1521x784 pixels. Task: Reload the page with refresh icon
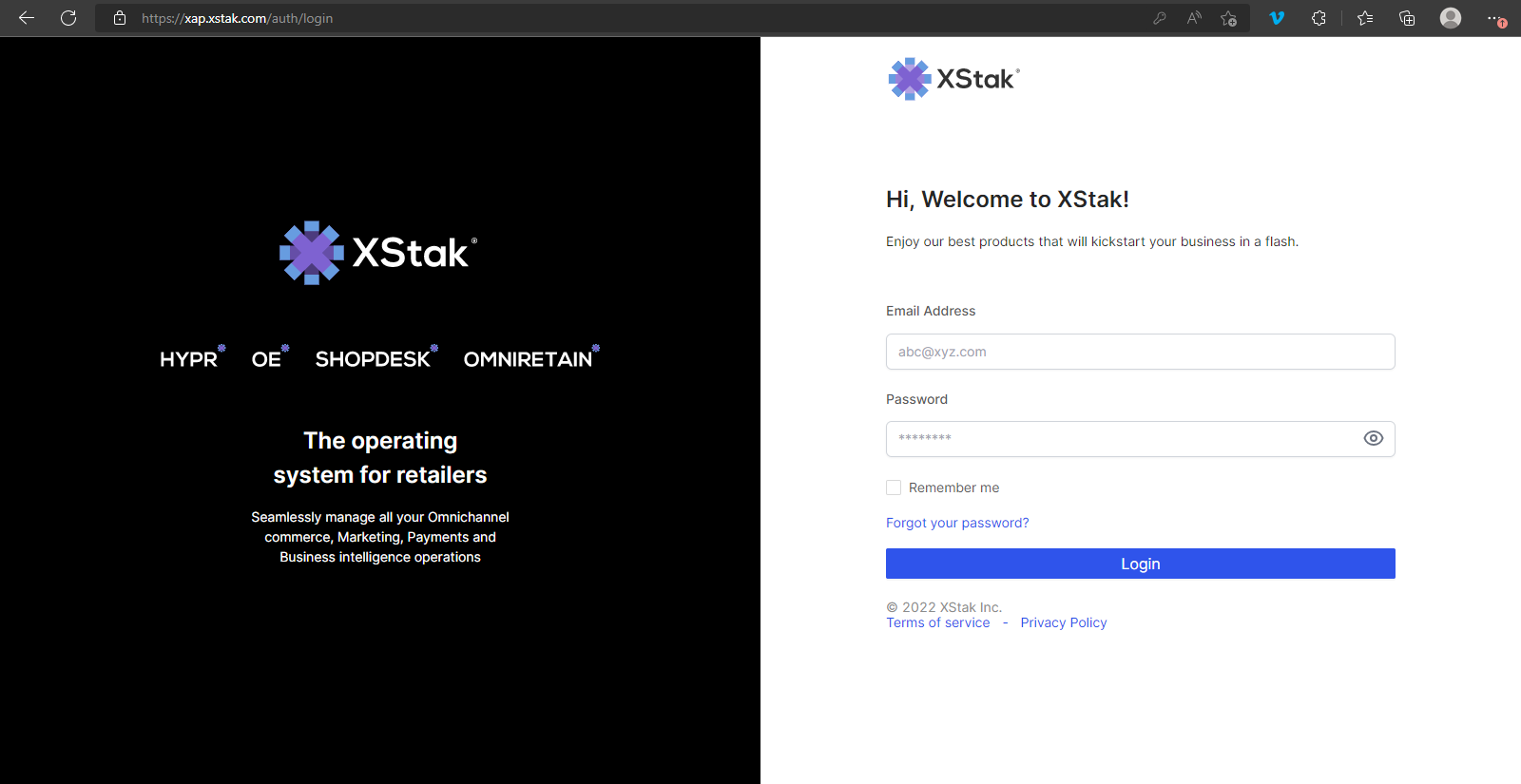tap(68, 18)
